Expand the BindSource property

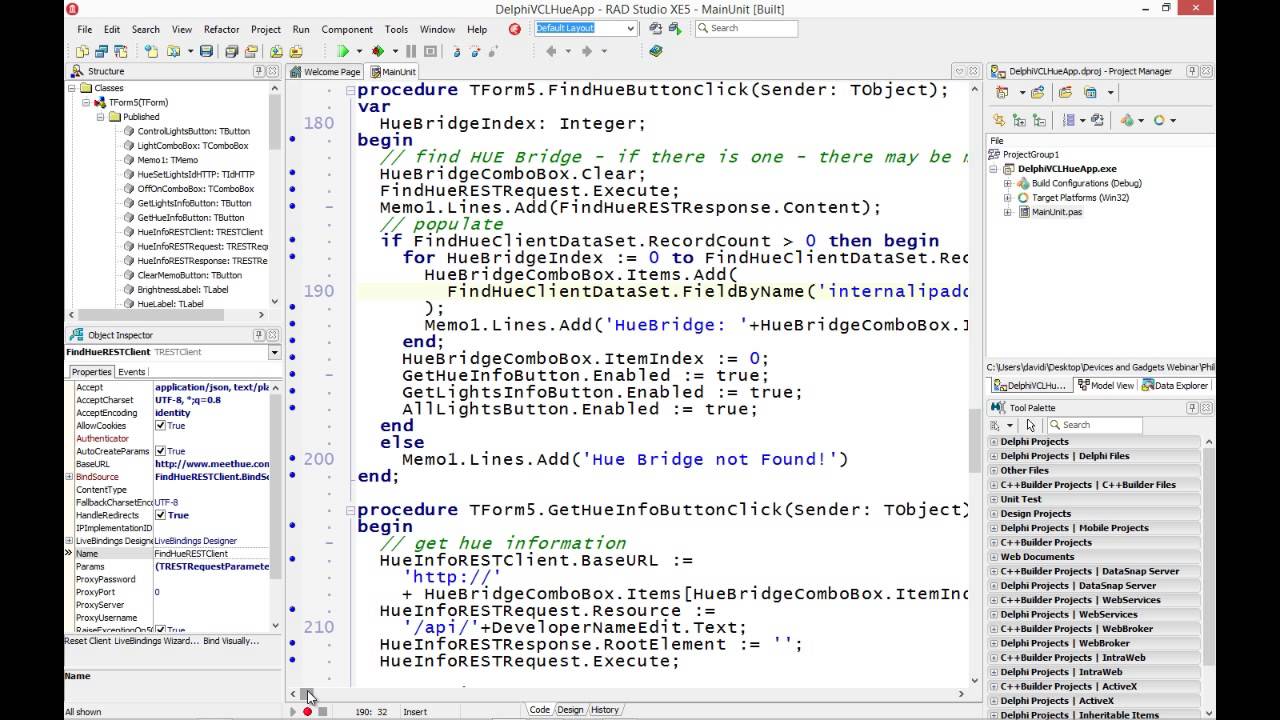70,477
